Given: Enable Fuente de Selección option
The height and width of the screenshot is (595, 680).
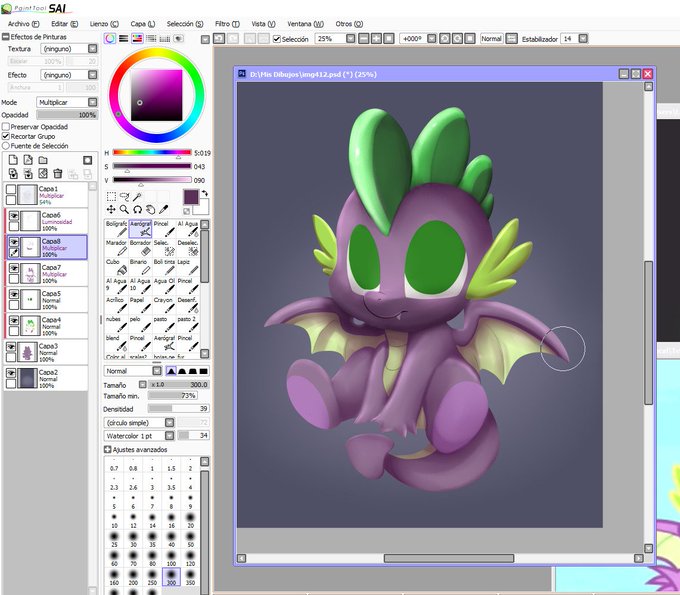Looking at the screenshot, I should (x=6, y=146).
